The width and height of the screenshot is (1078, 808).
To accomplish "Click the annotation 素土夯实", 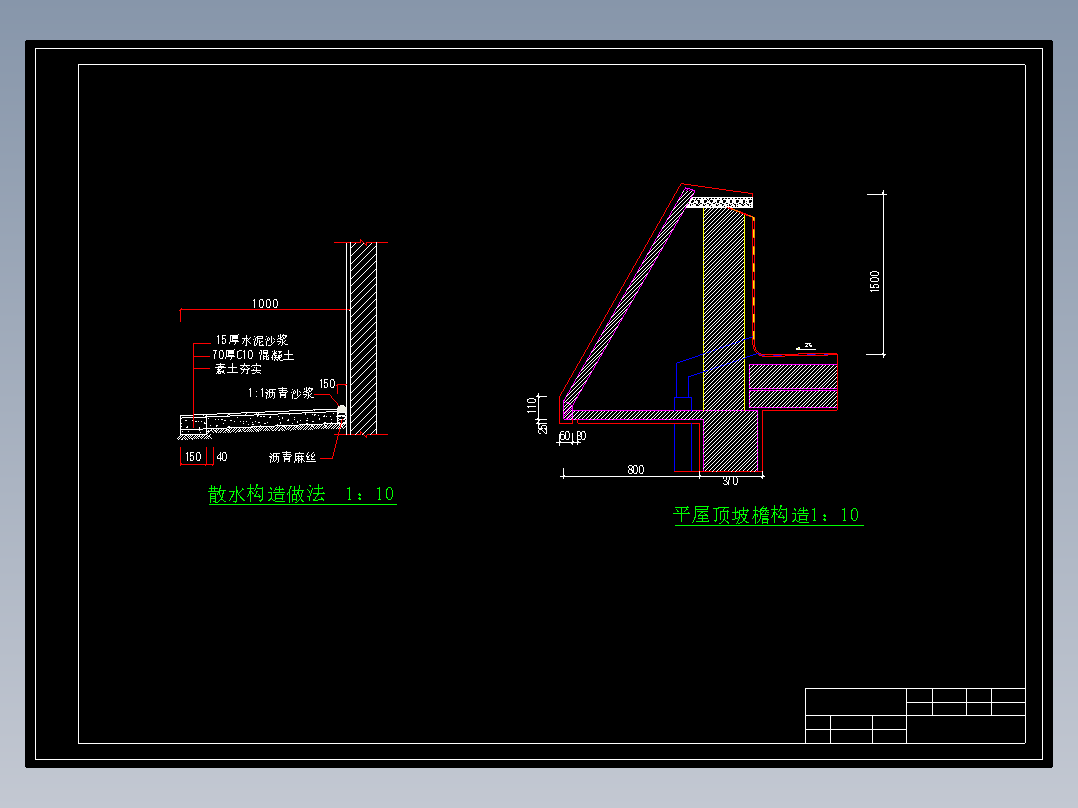I will [238, 369].
